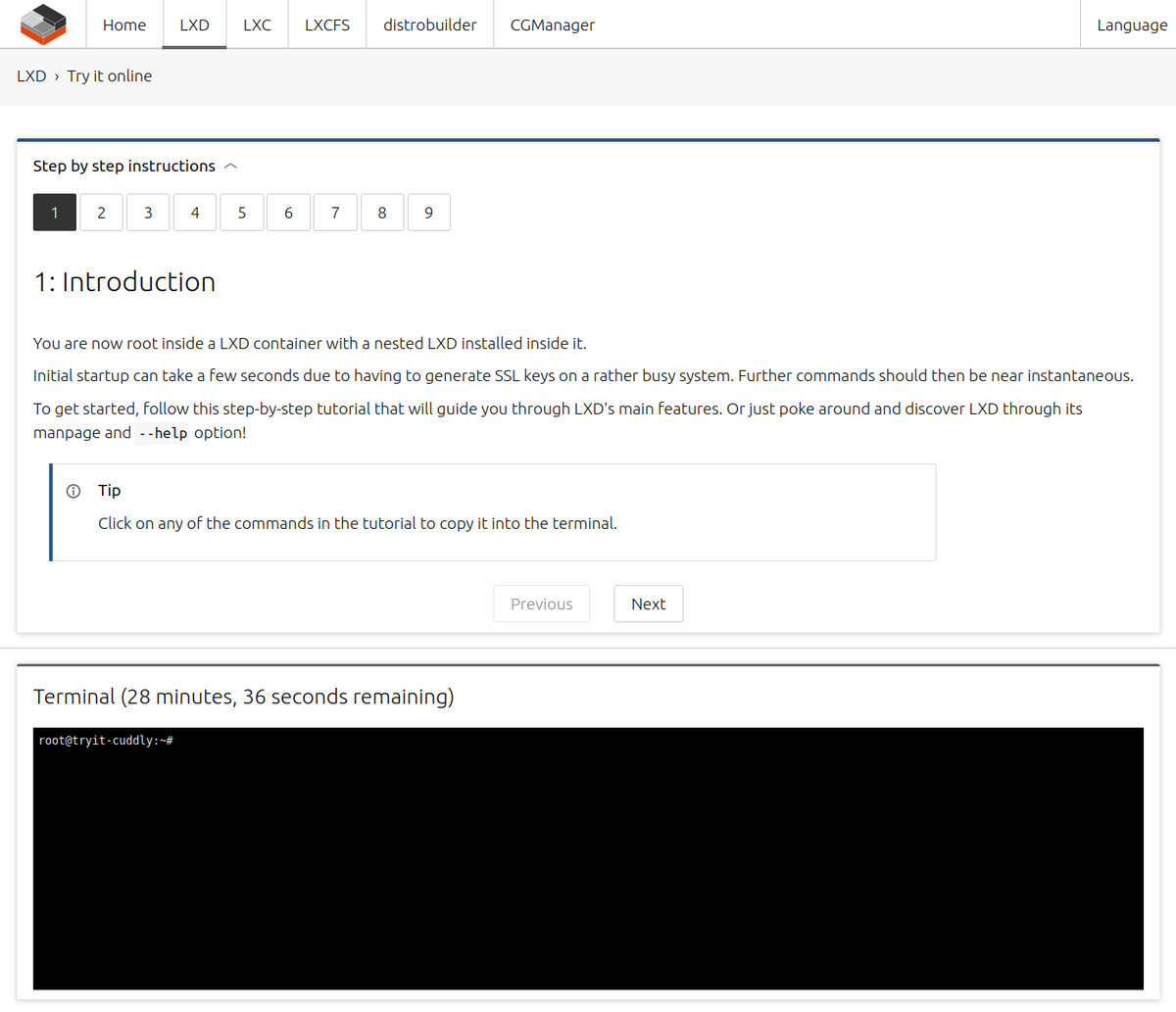Jump to tutorial step 7
The width and height of the screenshot is (1176, 1012).
pos(335,213)
